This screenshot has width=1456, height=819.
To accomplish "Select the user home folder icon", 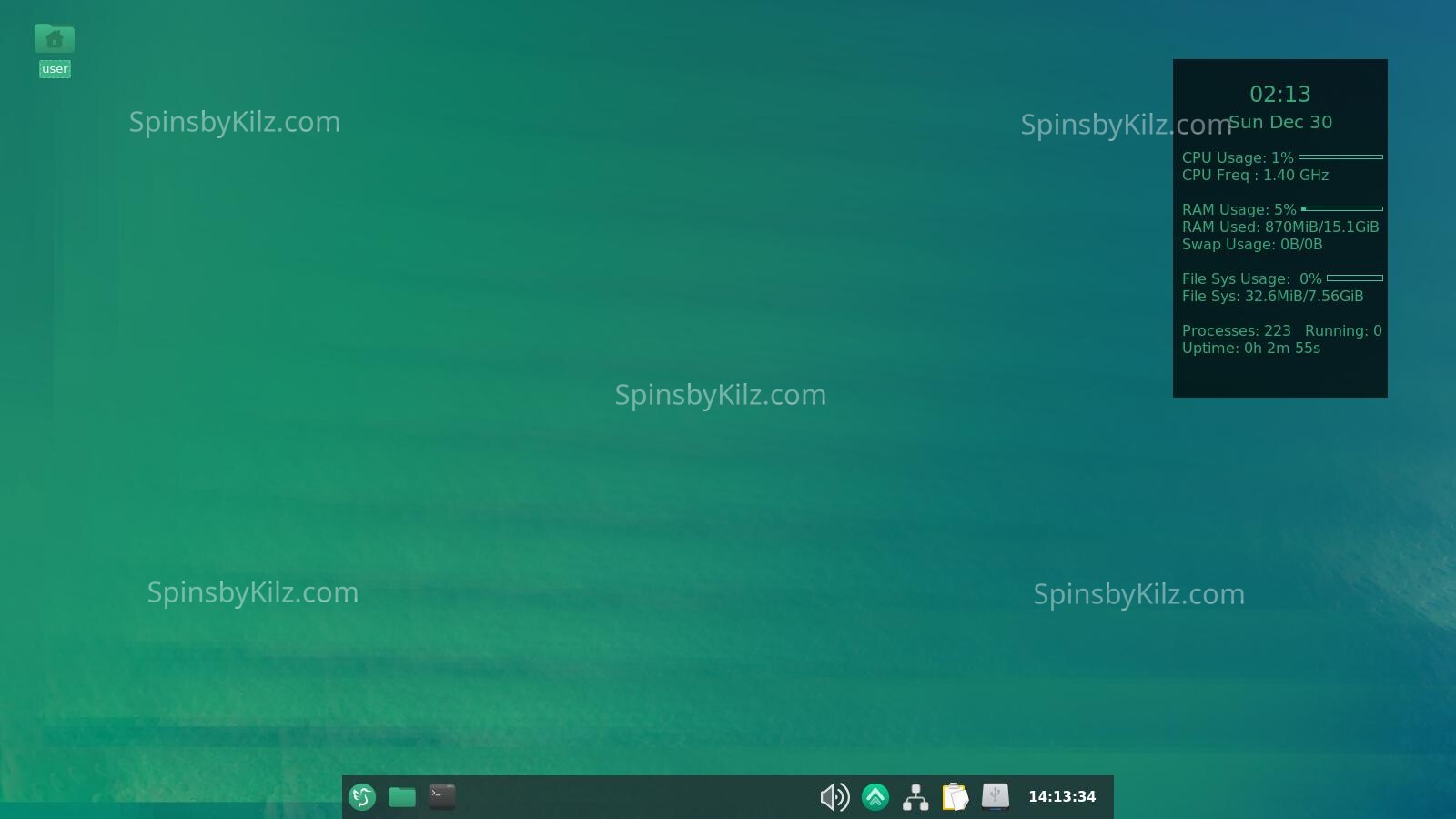I will coord(55,39).
